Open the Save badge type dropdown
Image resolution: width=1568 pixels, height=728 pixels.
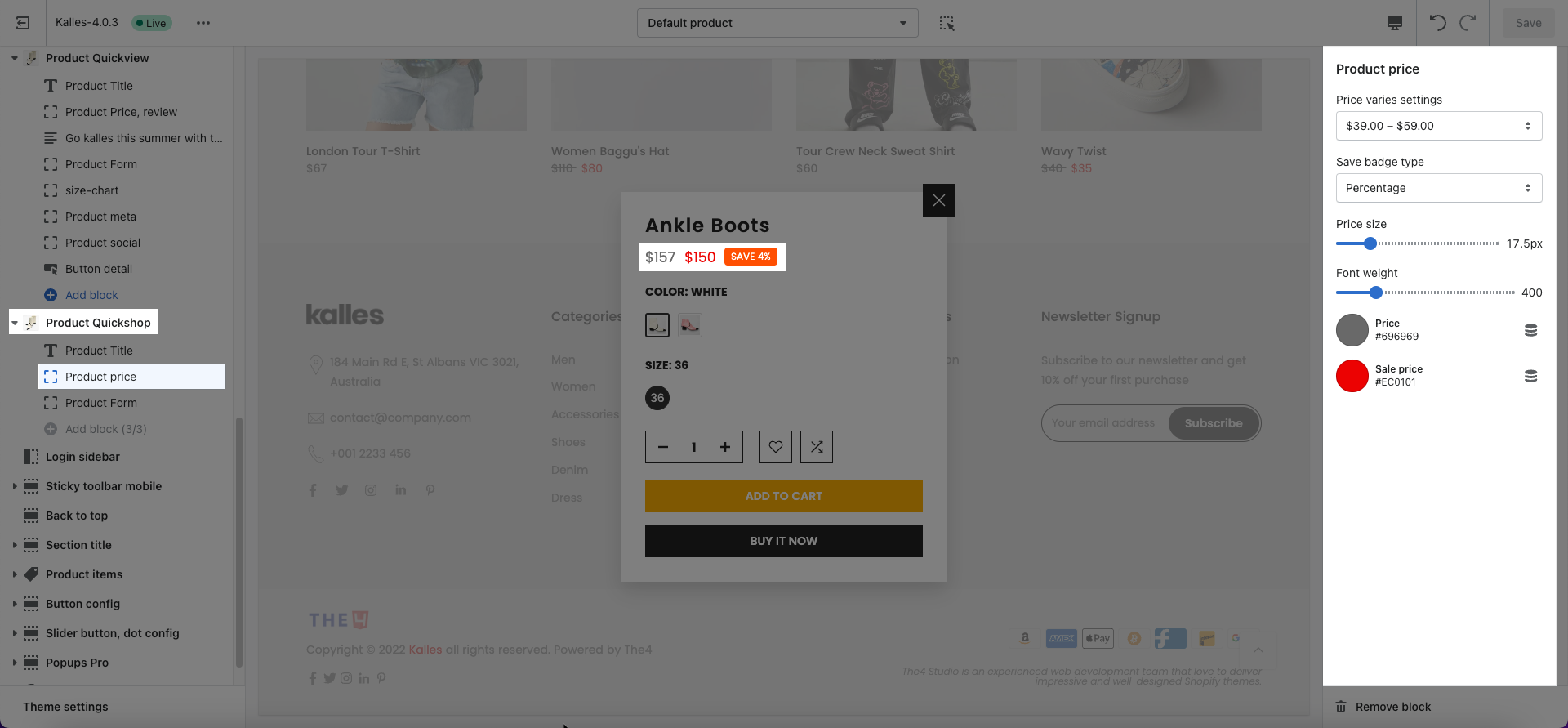[1439, 188]
